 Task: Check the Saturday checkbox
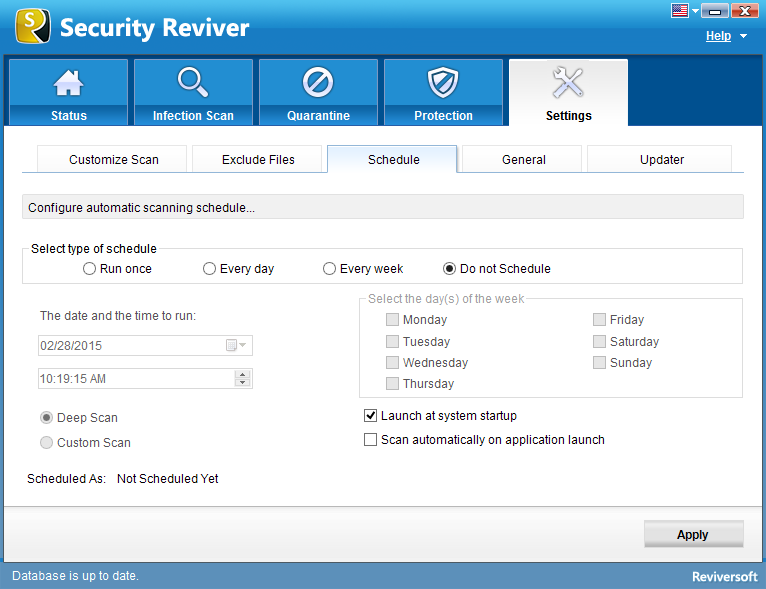(x=599, y=341)
